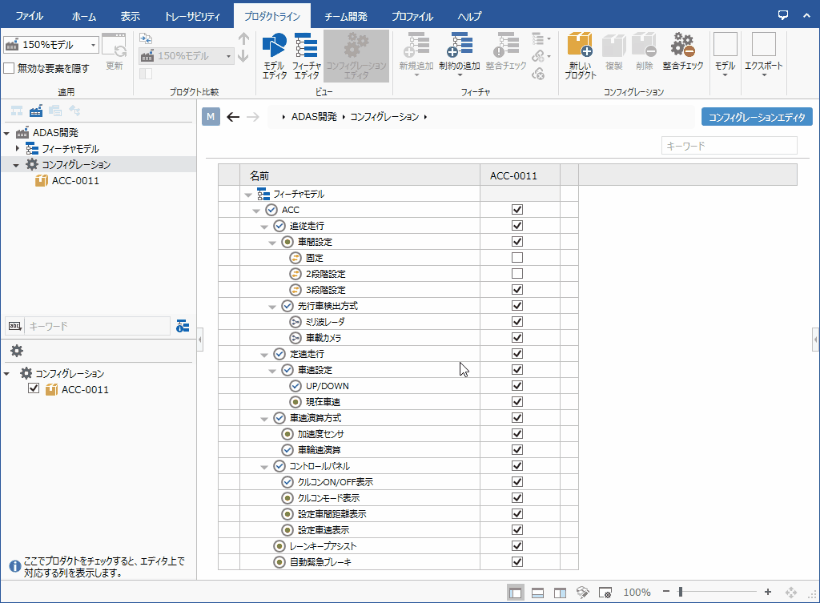Click the feedback chat icon in the title bar

click(x=783, y=14)
